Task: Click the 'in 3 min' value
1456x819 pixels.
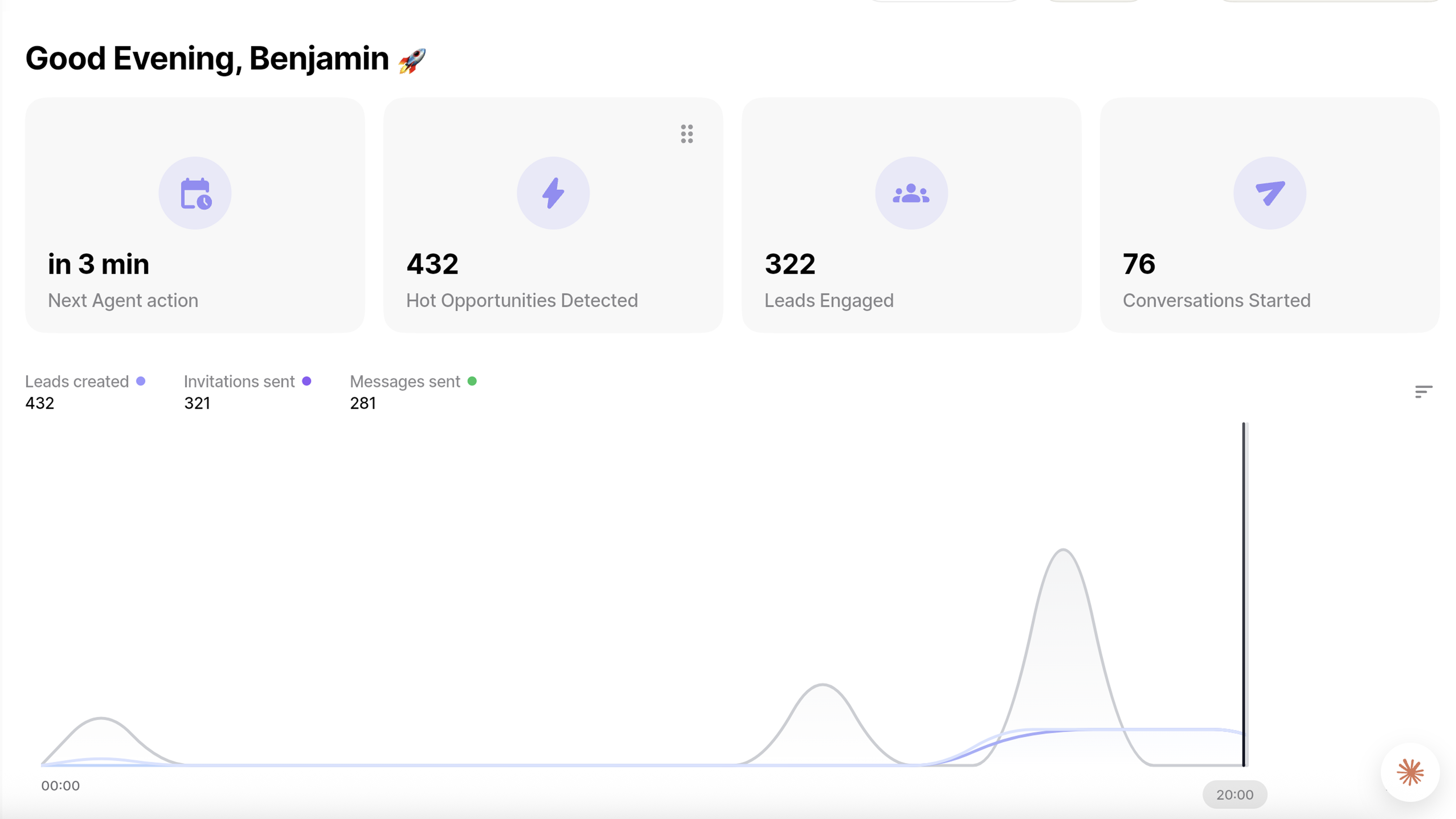Action: pos(98,264)
